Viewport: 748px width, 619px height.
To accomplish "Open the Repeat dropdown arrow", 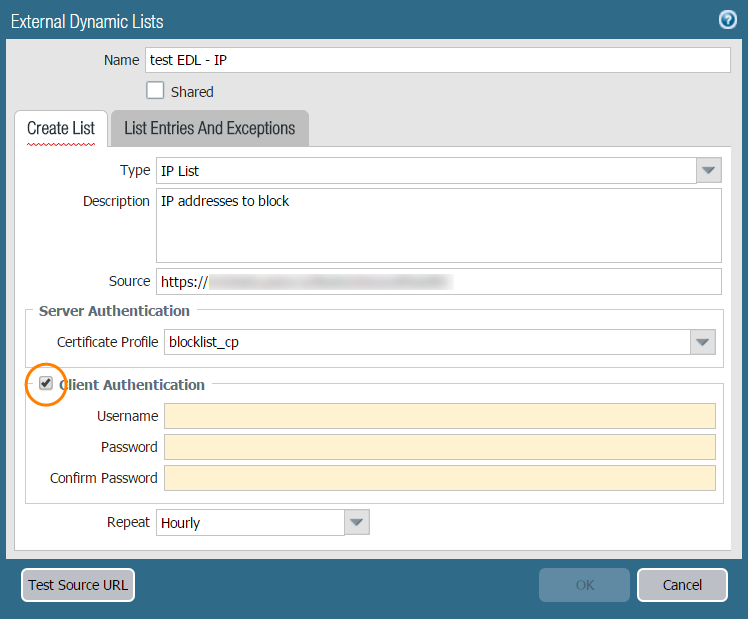I will point(357,522).
